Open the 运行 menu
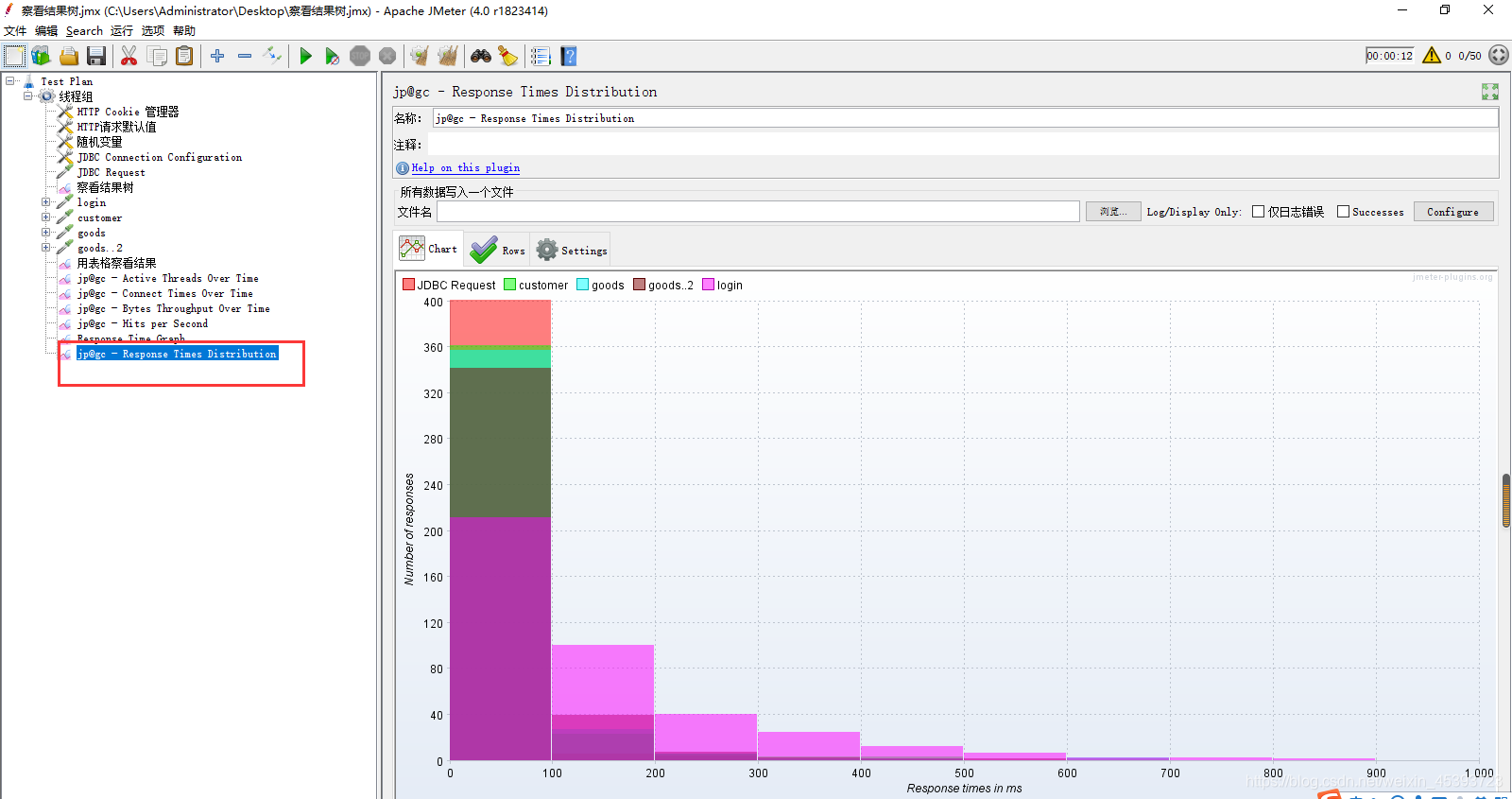The width and height of the screenshot is (1512, 799). click(122, 31)
